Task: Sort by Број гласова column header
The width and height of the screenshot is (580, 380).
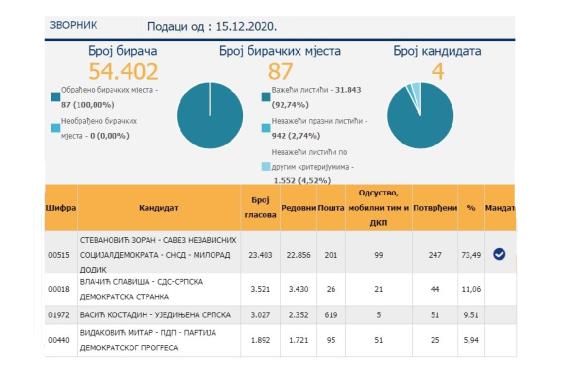Action: 260,208
